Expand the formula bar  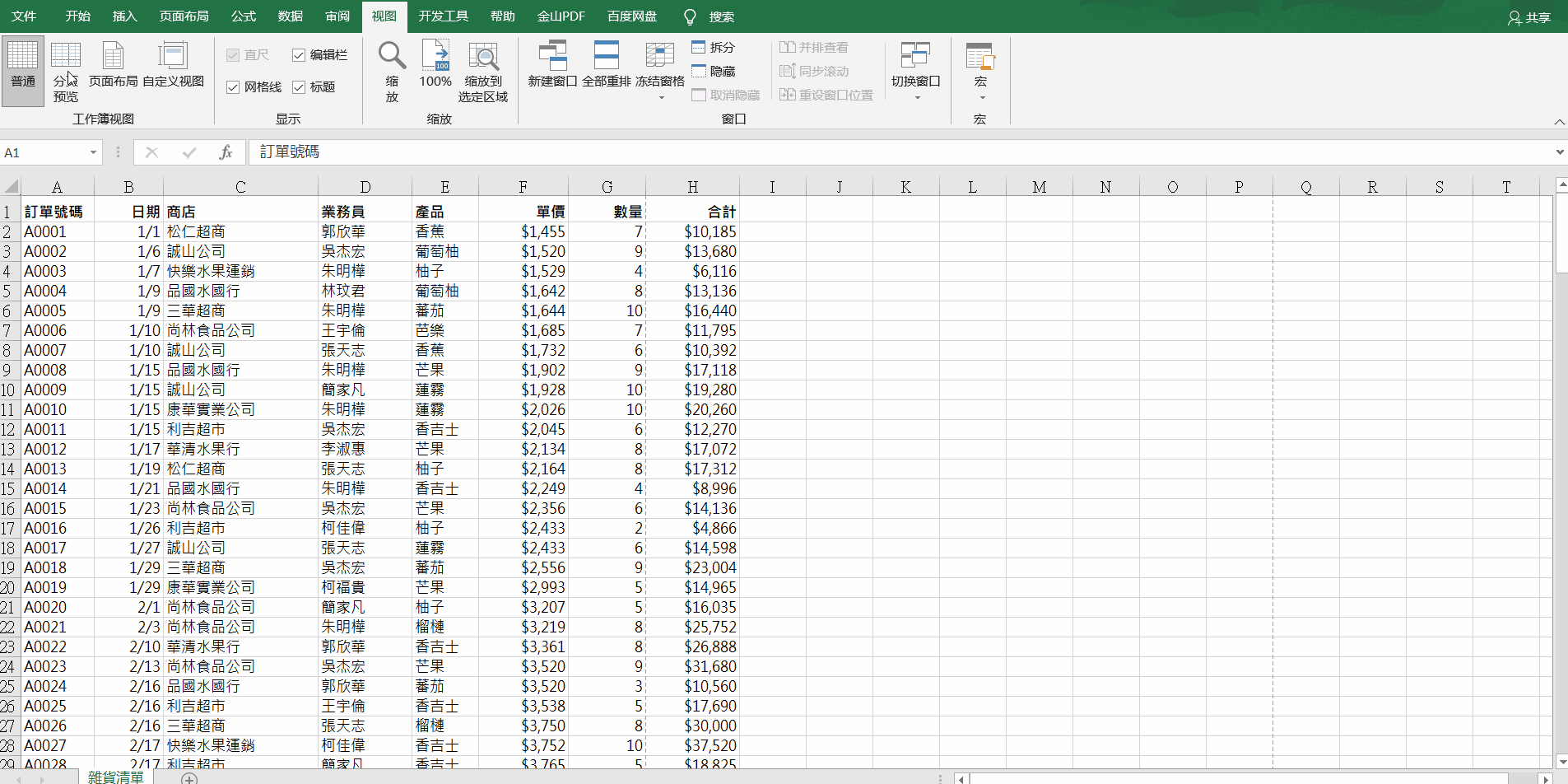pyautogui.click(x=1559, y=152)
